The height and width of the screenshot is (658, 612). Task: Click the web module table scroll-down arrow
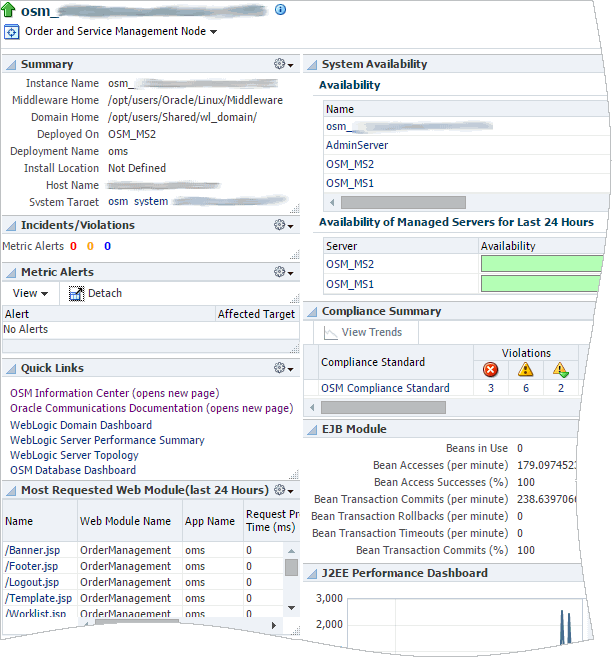tap(291, 608)
